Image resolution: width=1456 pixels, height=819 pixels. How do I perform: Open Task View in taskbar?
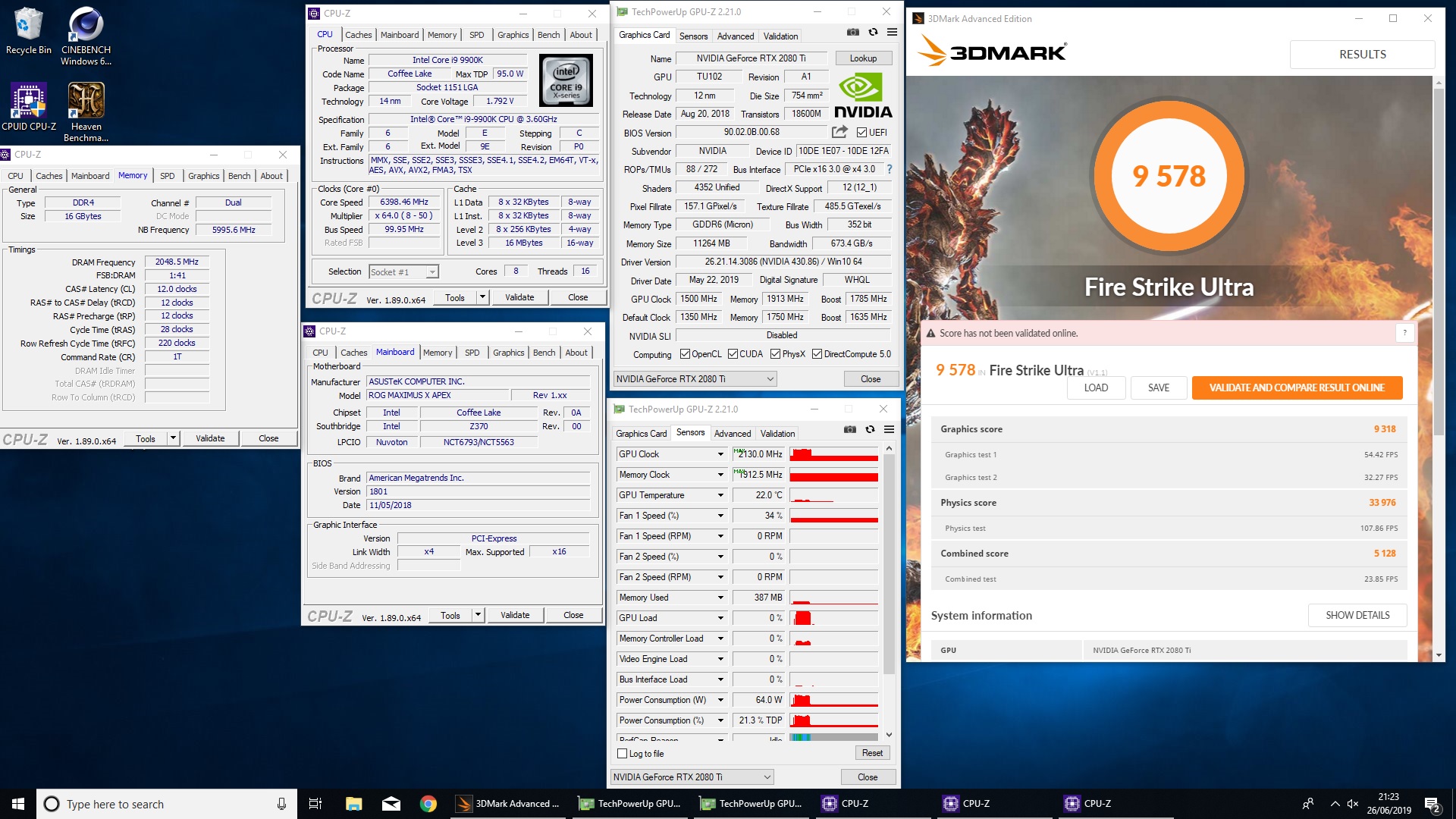(x=315, y=804)
